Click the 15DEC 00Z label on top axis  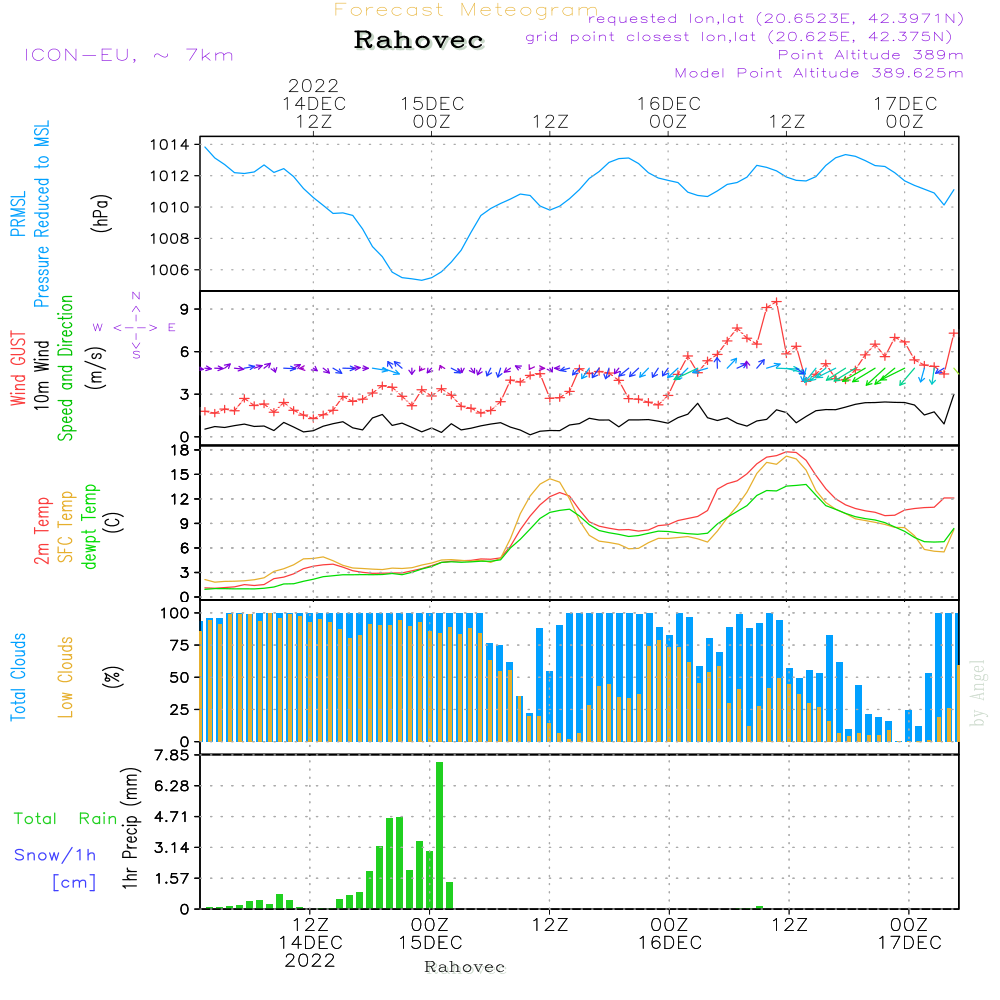[x=432, y=112]
